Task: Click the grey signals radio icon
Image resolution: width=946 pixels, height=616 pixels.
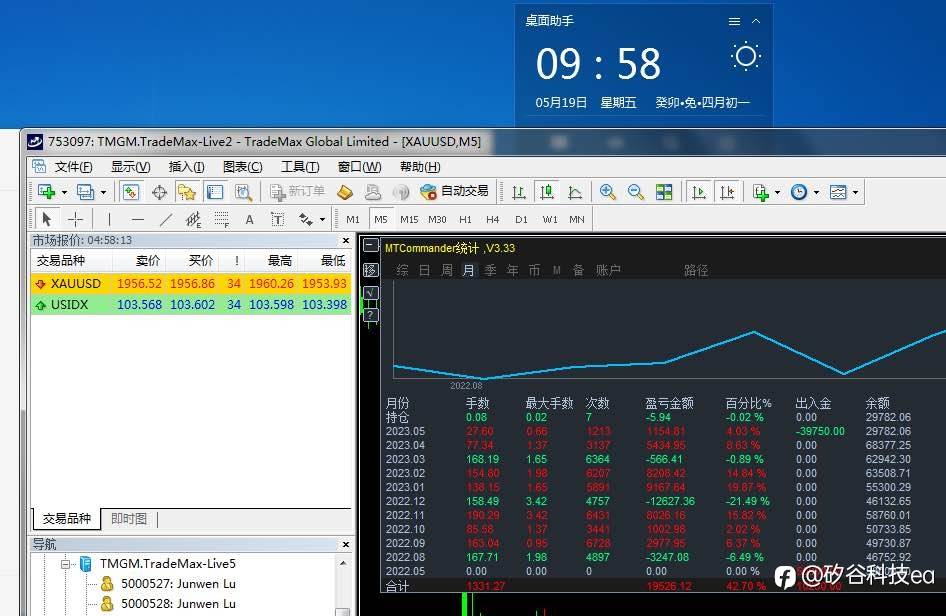Action: (x=401, y=192)
